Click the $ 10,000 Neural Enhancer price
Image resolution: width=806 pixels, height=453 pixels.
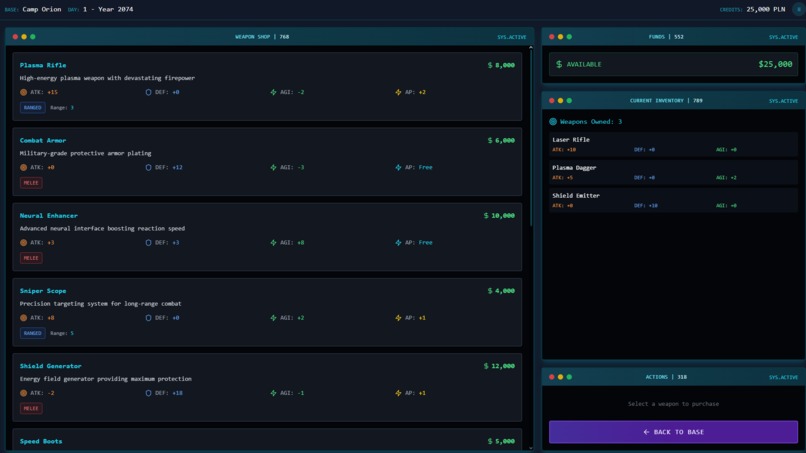click(x=499, y=215)
